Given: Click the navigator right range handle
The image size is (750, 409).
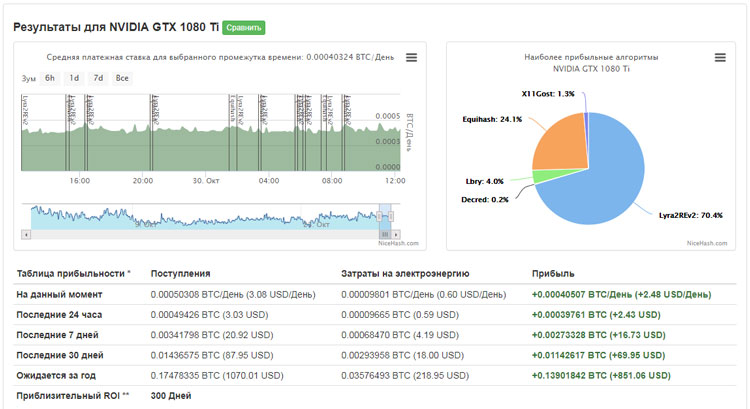Looking at the screenshot, I should (391, 216).
